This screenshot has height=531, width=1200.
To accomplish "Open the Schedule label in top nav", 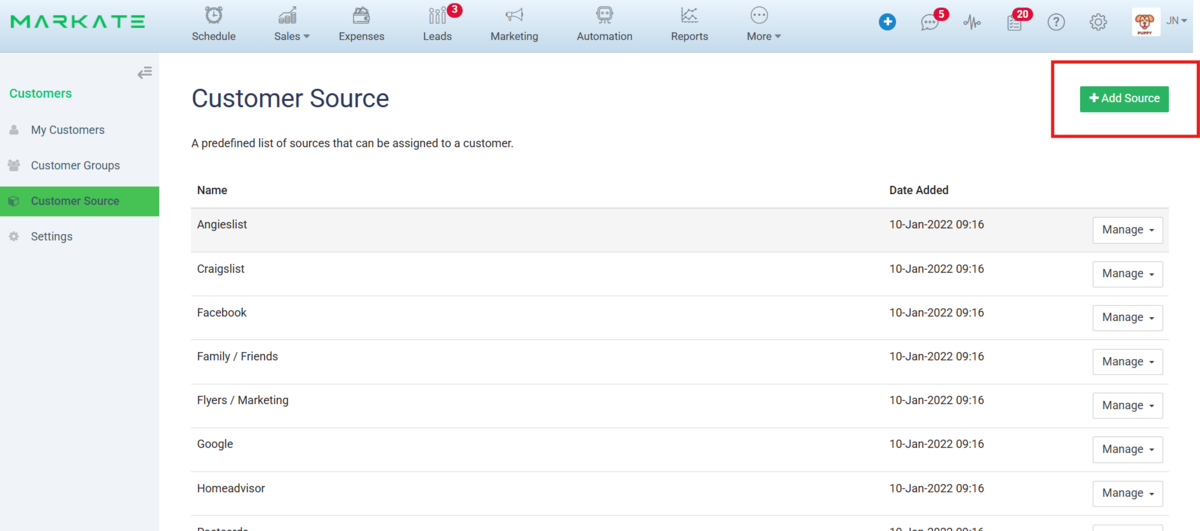I will pos(214,36).
